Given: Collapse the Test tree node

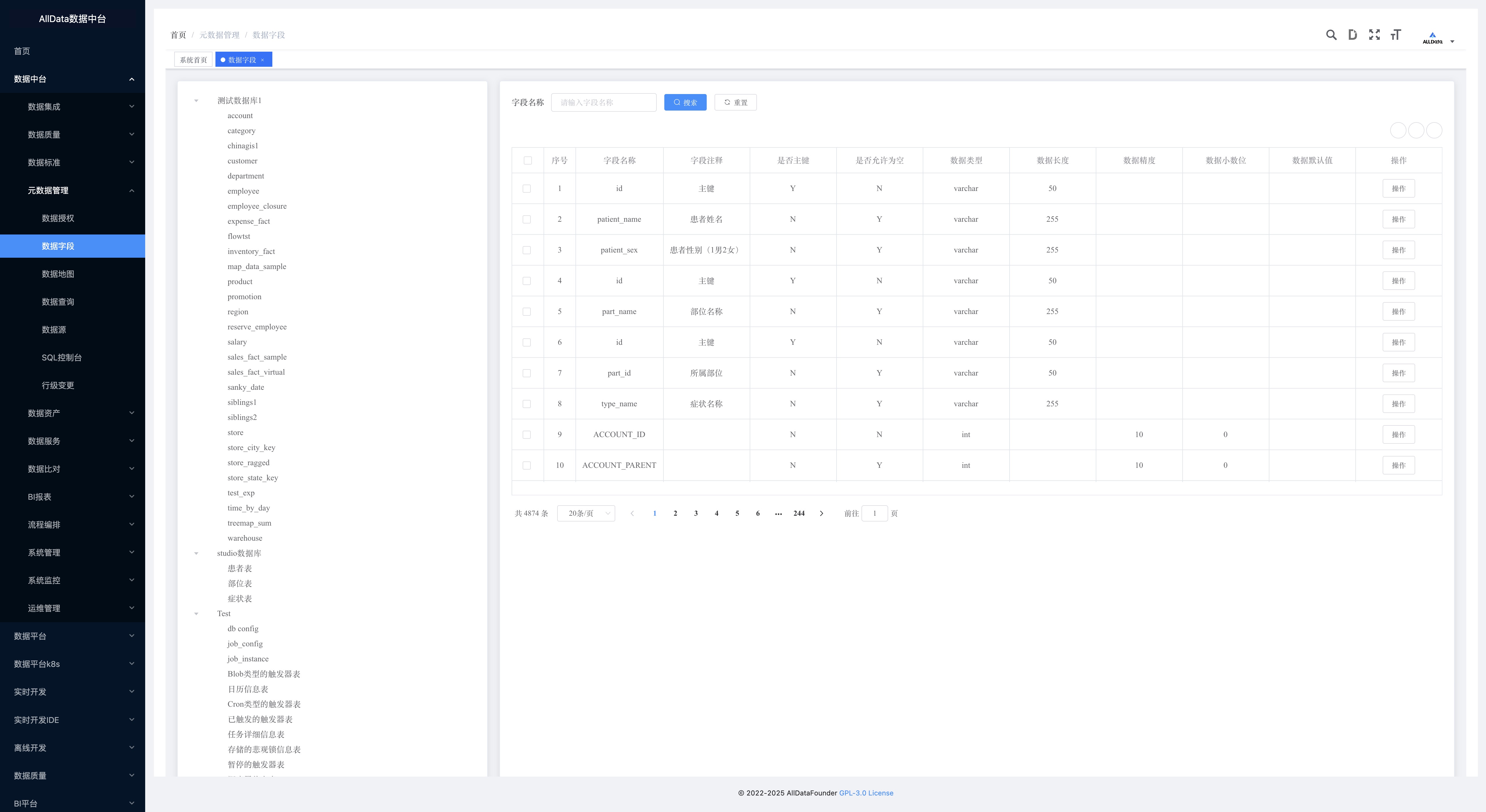Looking at the screenshot, I should coord(196,613).
